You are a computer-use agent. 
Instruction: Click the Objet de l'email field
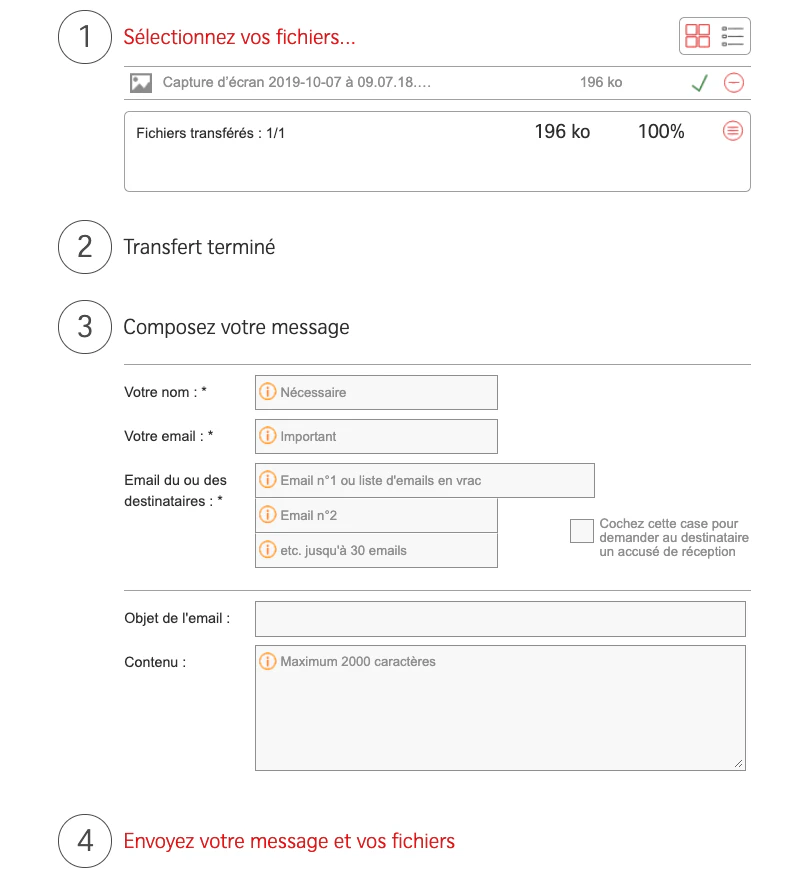pos(500,619)
